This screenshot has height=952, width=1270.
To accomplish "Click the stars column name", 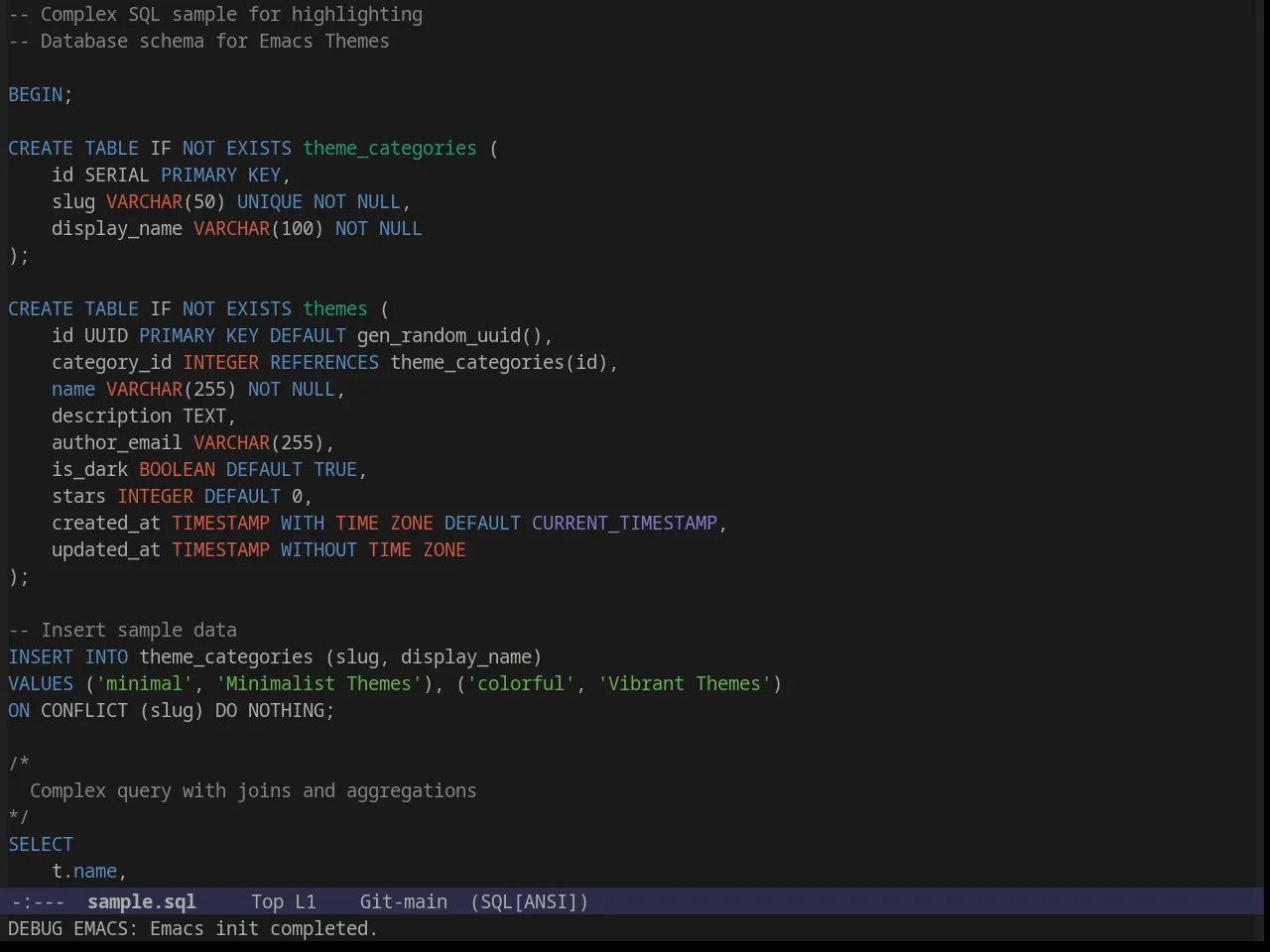I will pos(79,496).
